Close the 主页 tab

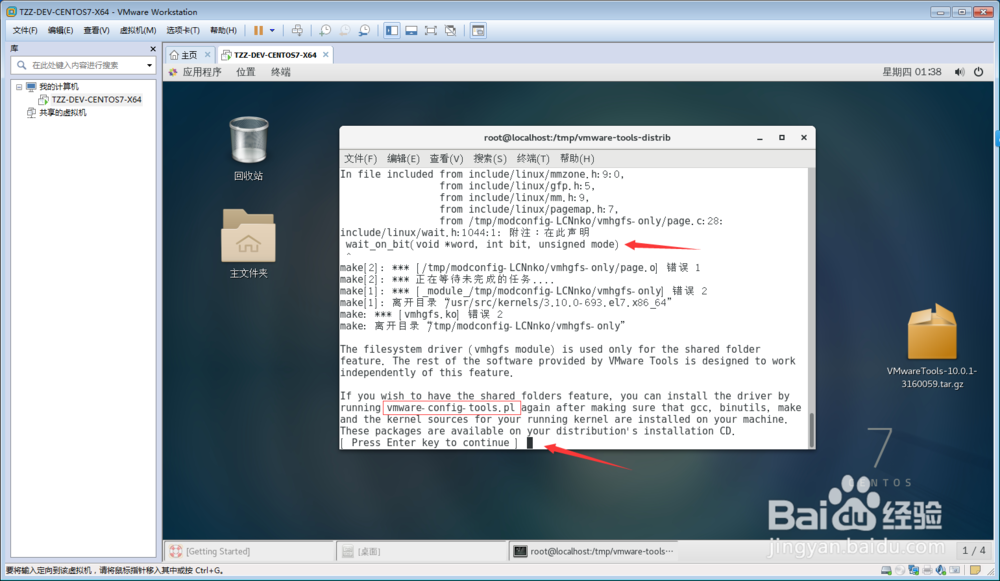(207, 55)
